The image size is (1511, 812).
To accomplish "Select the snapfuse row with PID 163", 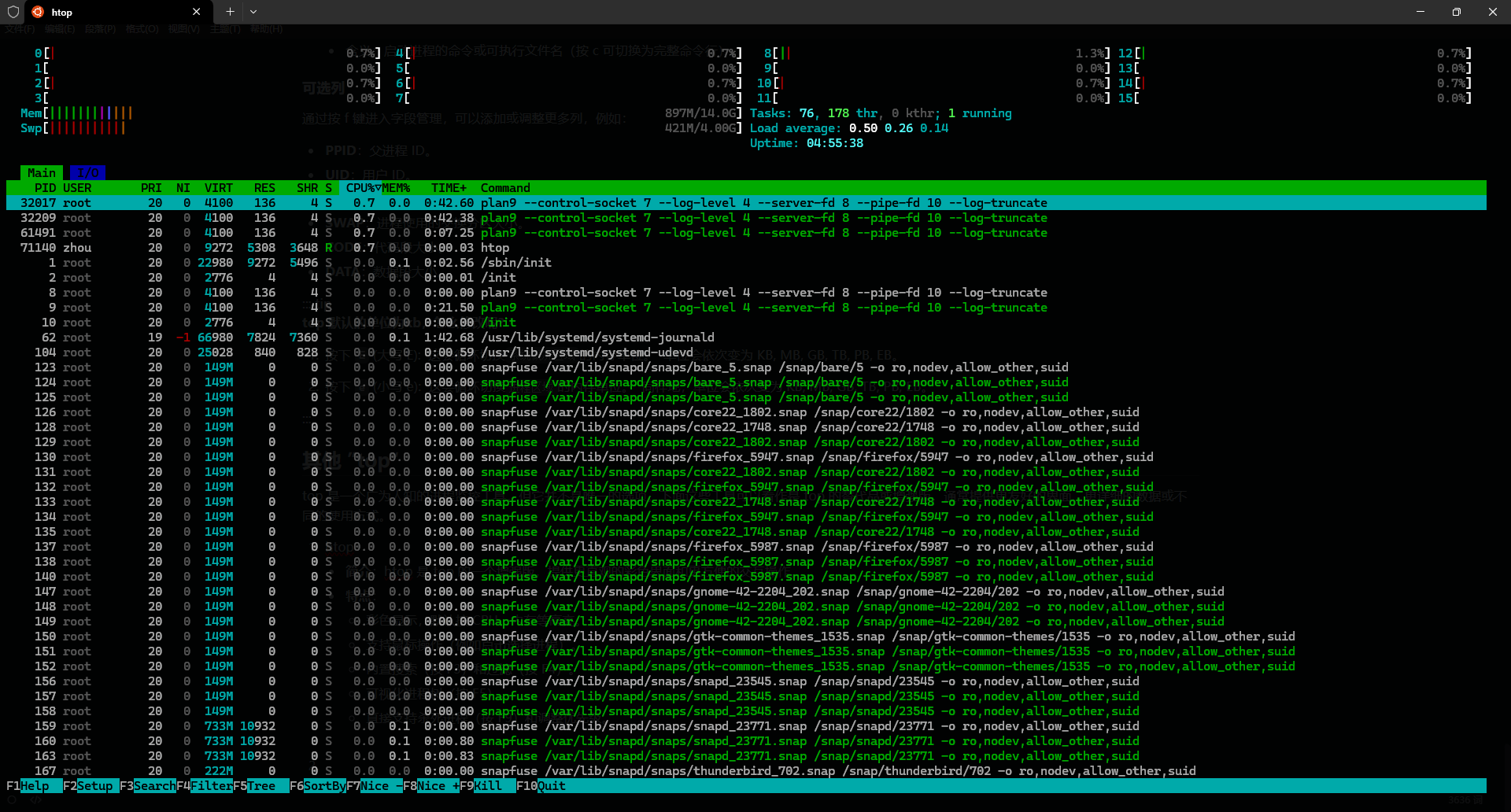I will [746, 756].
